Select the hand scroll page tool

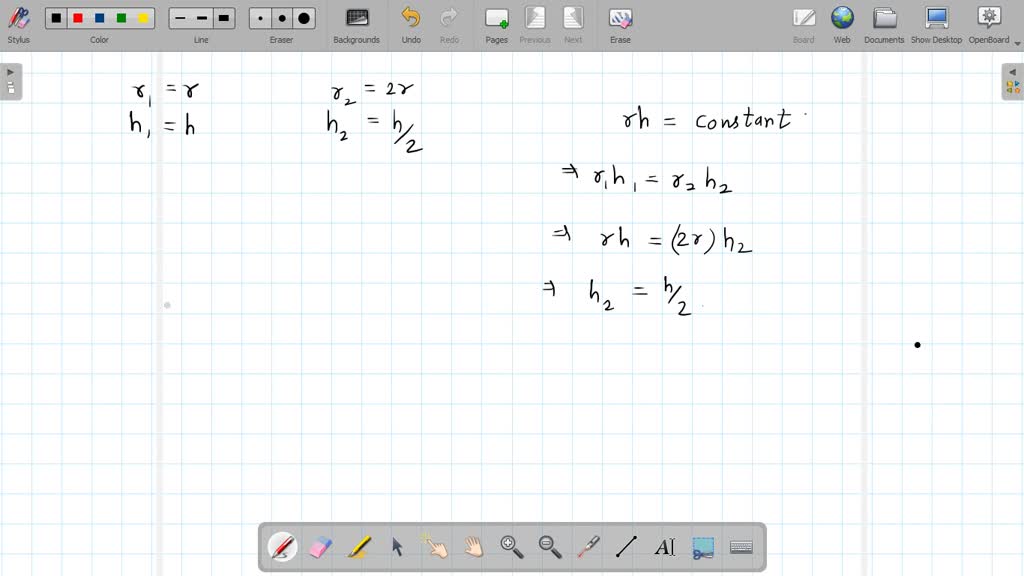[473, 547]
